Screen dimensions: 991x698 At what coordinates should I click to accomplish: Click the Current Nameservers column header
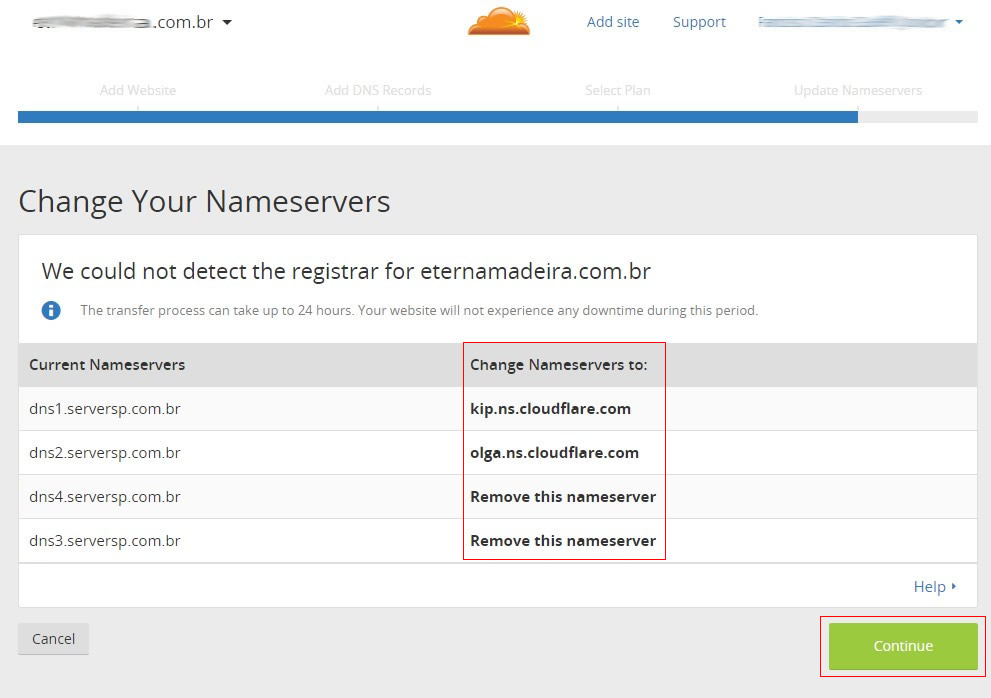point(107,365)
